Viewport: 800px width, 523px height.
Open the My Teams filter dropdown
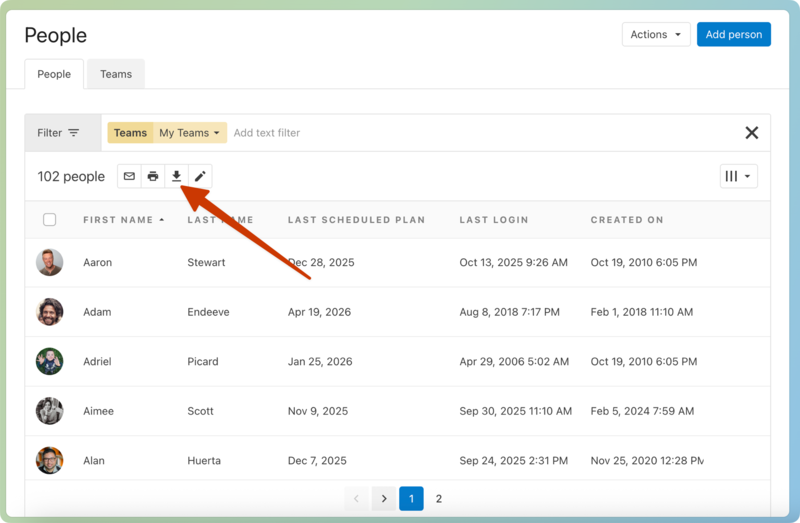click(x=189, y=133)
